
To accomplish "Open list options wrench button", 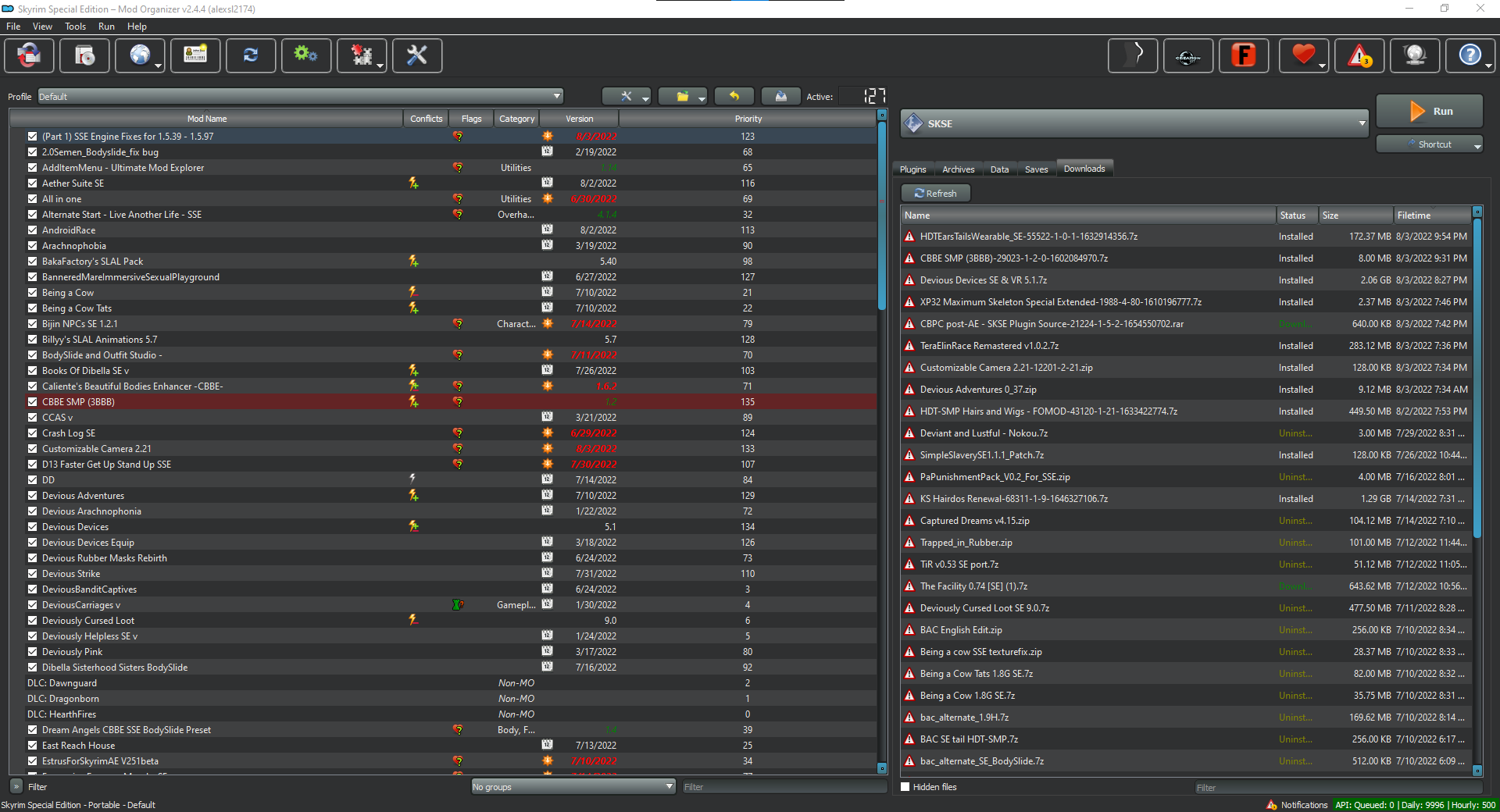I will tap(627, 96).
